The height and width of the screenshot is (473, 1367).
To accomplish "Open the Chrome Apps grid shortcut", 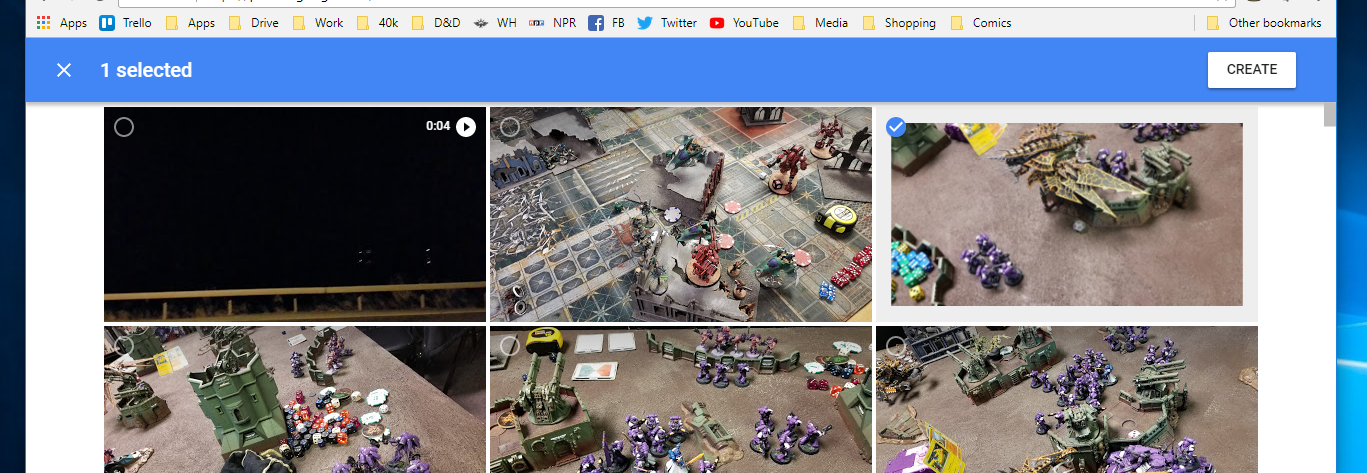I will (x=62, y=23).
